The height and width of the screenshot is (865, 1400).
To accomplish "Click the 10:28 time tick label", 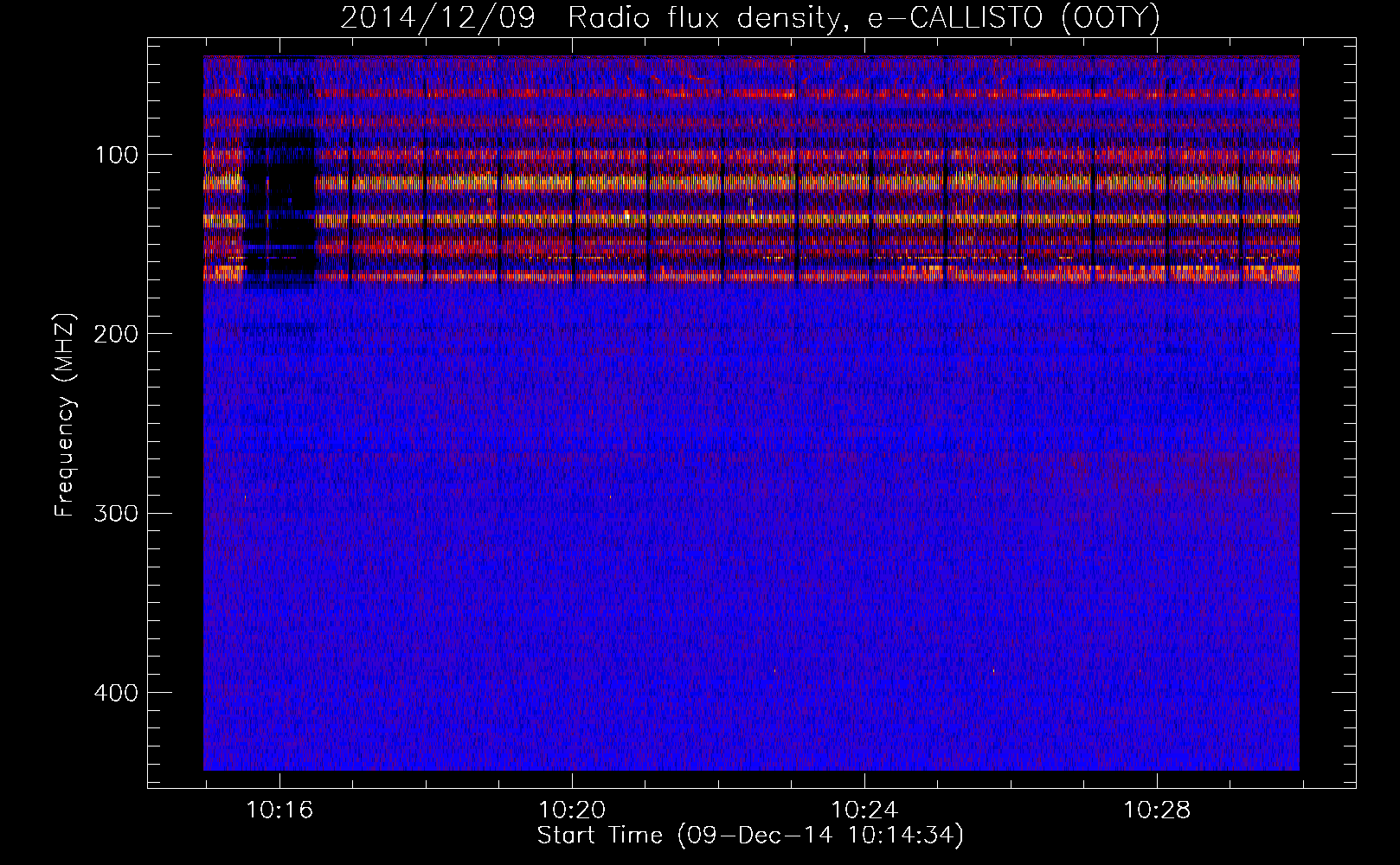I will click(1157, 811).
